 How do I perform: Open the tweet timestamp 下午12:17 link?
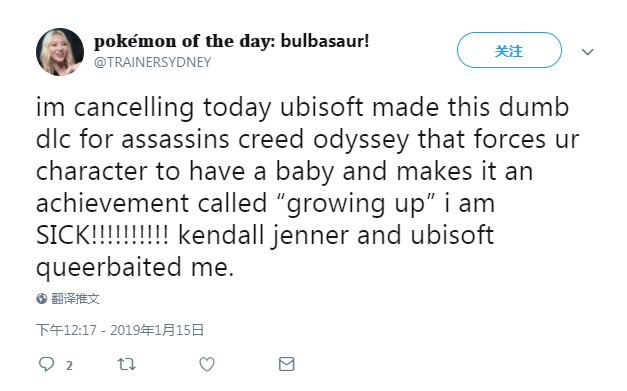[66, 330]
